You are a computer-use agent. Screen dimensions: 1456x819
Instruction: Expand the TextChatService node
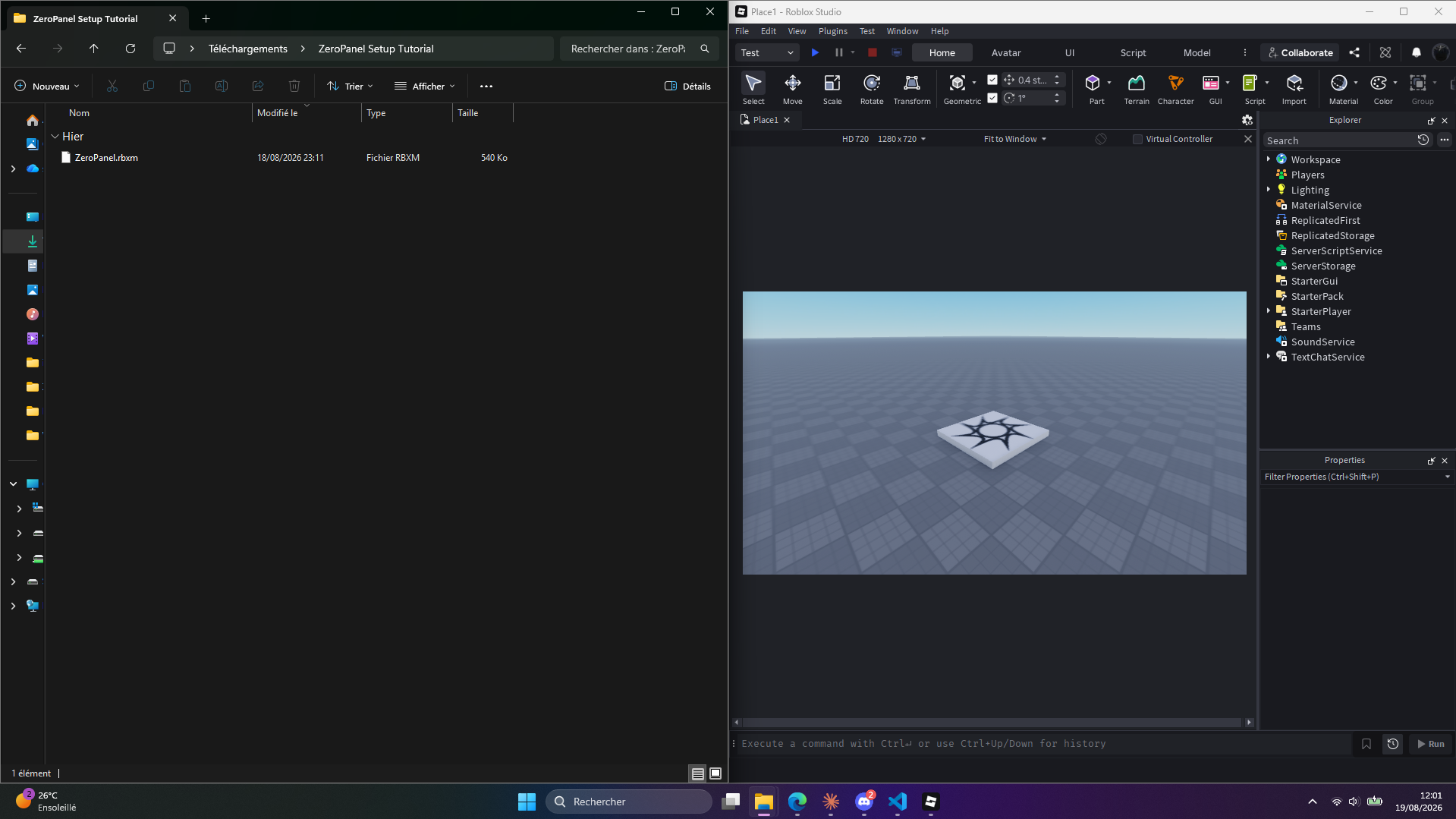pyautogui.click(x=1269, y=357)
